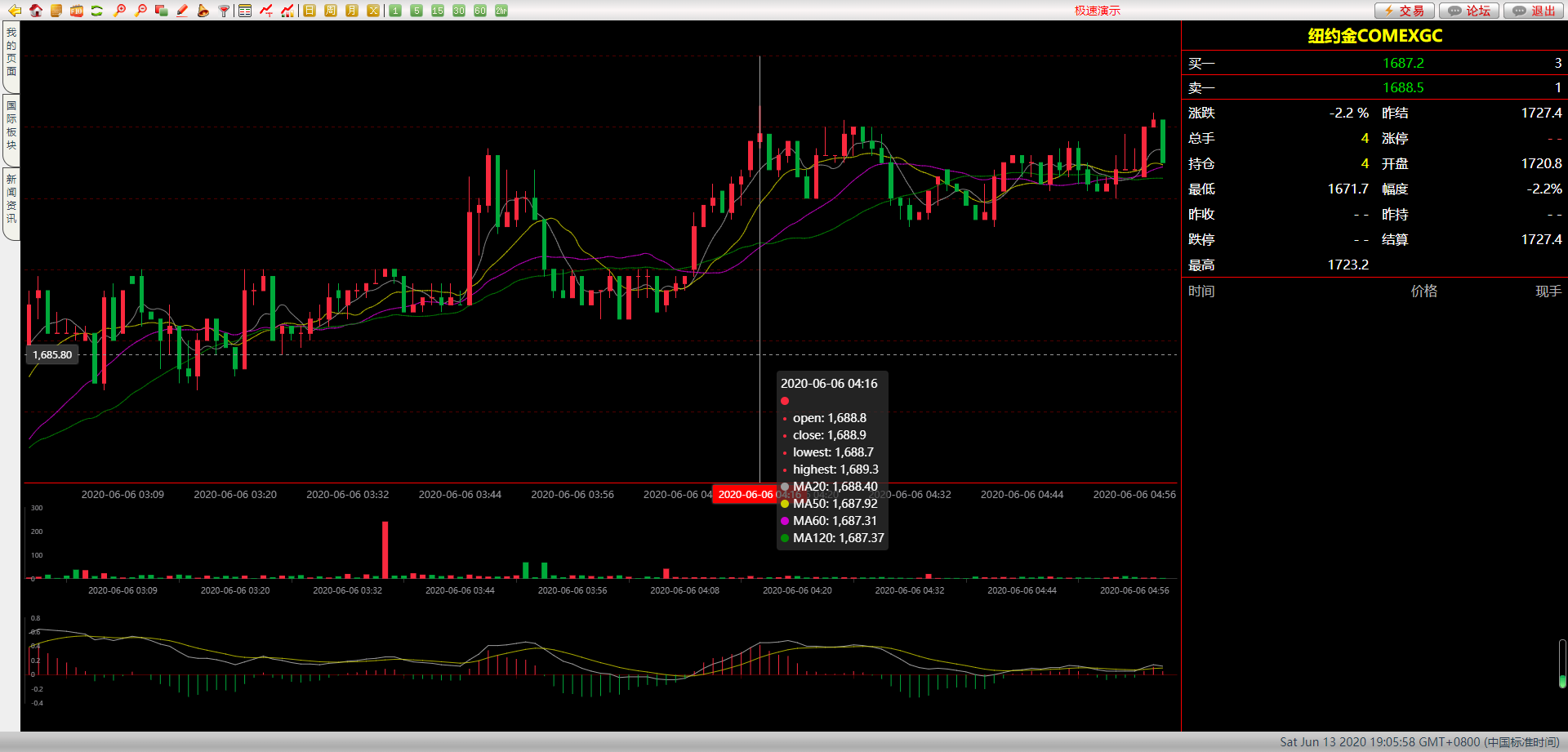
Task: Click the 1,685.80 price label on chart
Action: (52, 354)
